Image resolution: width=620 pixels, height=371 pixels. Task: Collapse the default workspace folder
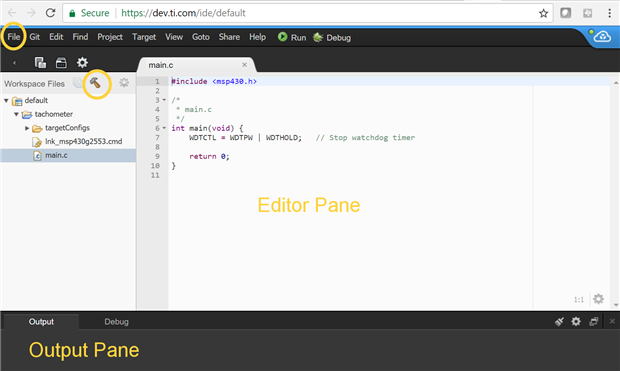[x=6, y=100]
